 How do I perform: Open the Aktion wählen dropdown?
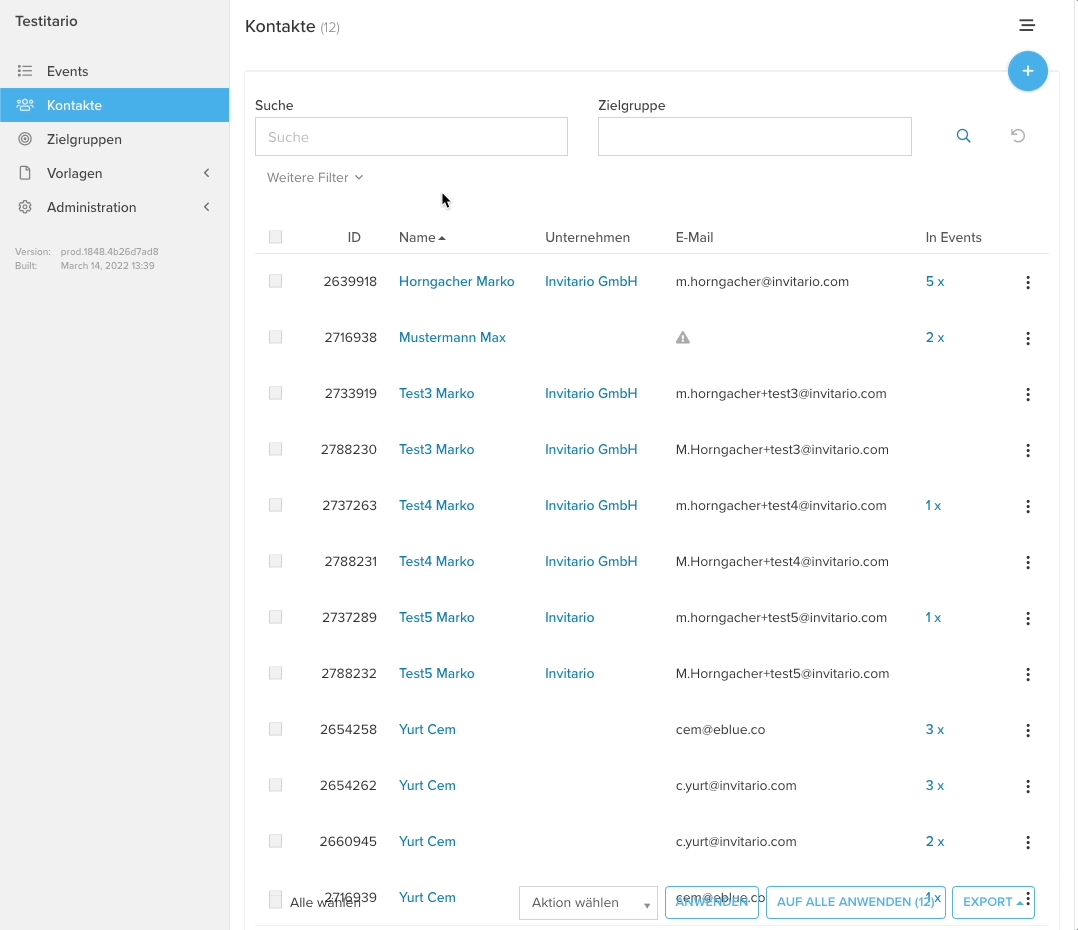[588, 903]
